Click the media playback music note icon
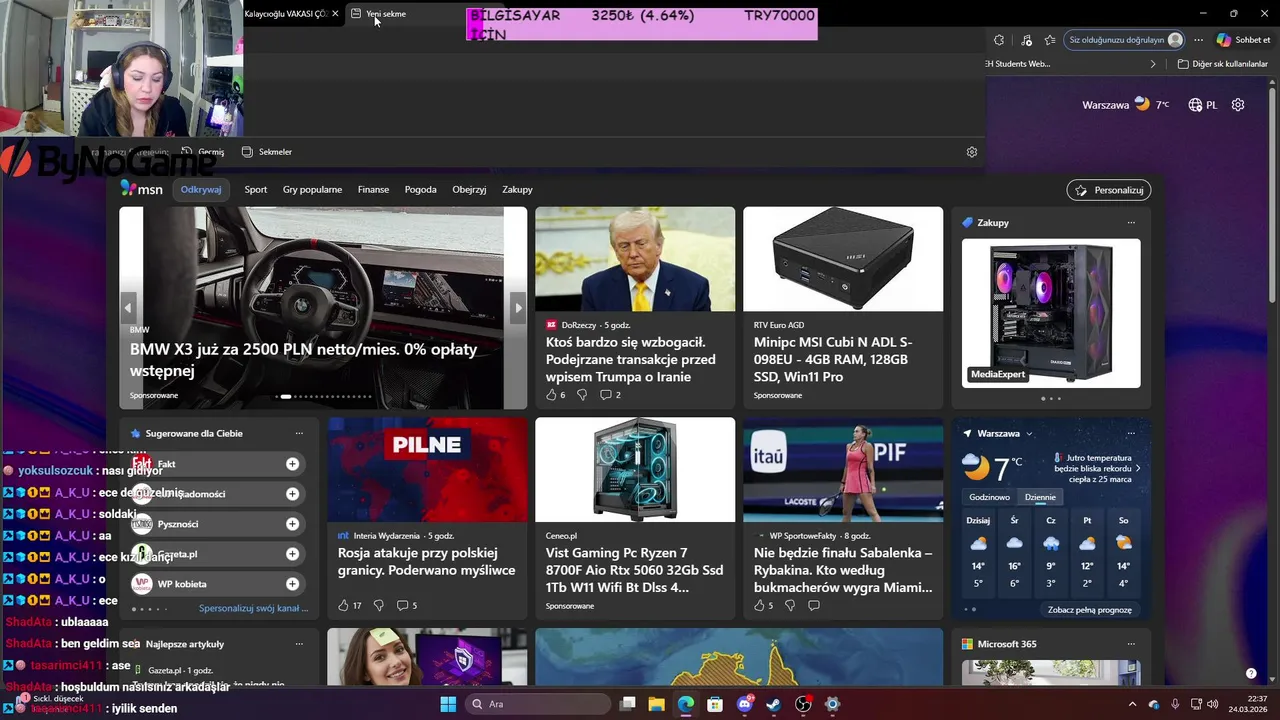Viewport: 1280px width, 720px height. (1027, 40)
